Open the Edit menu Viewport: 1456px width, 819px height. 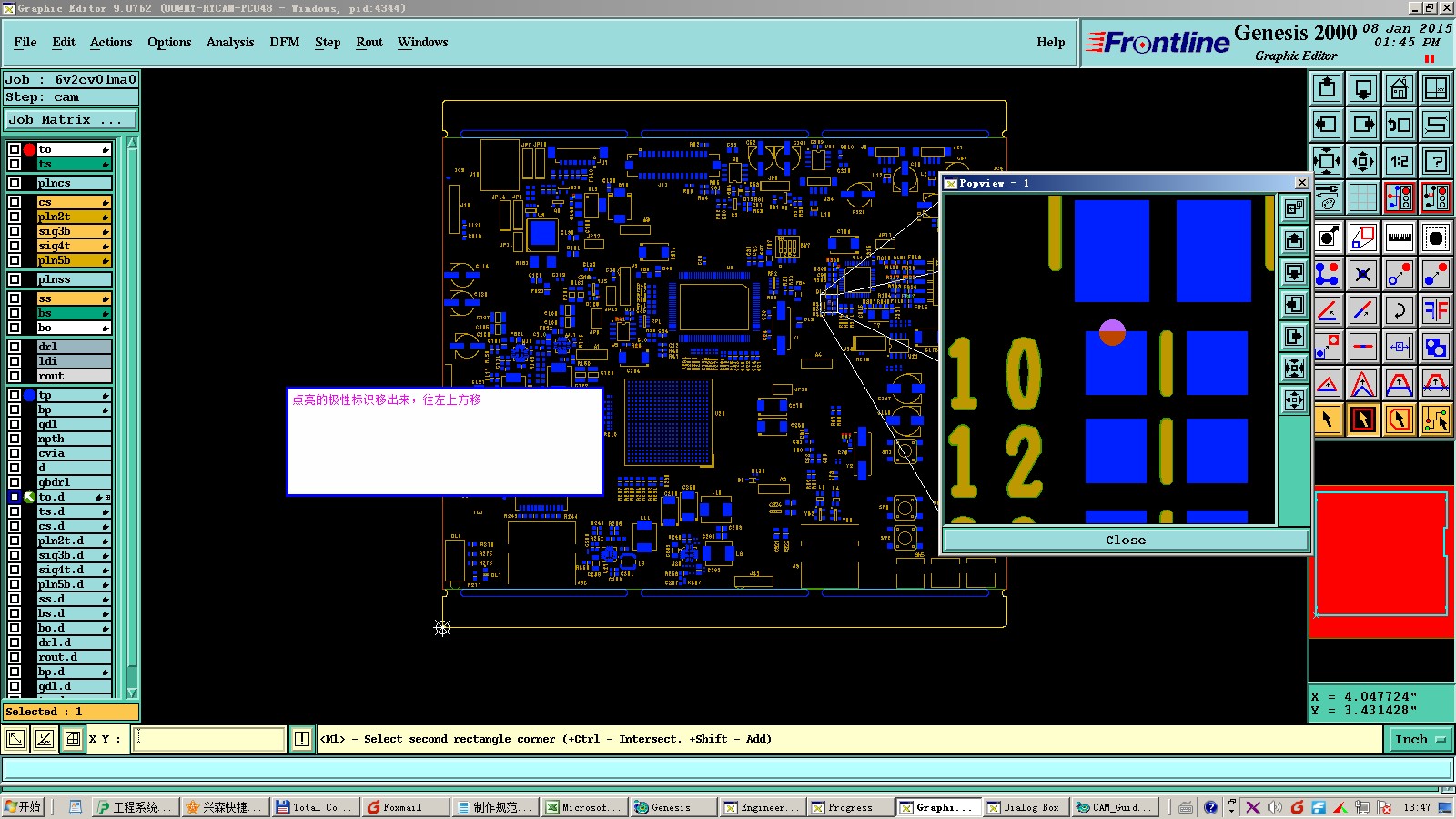[x=64, y=42]
